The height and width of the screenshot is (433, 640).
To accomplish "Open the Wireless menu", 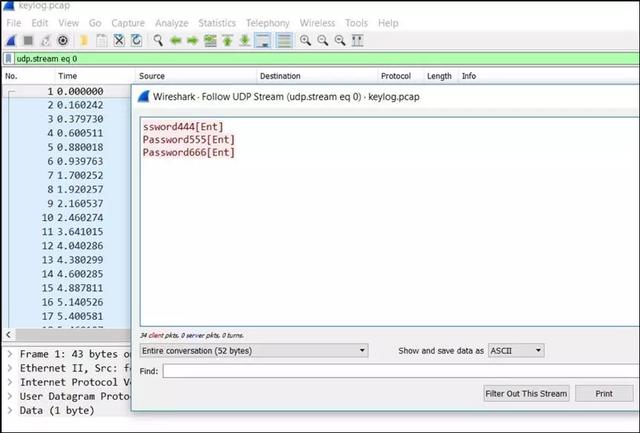I will (317, 23).
